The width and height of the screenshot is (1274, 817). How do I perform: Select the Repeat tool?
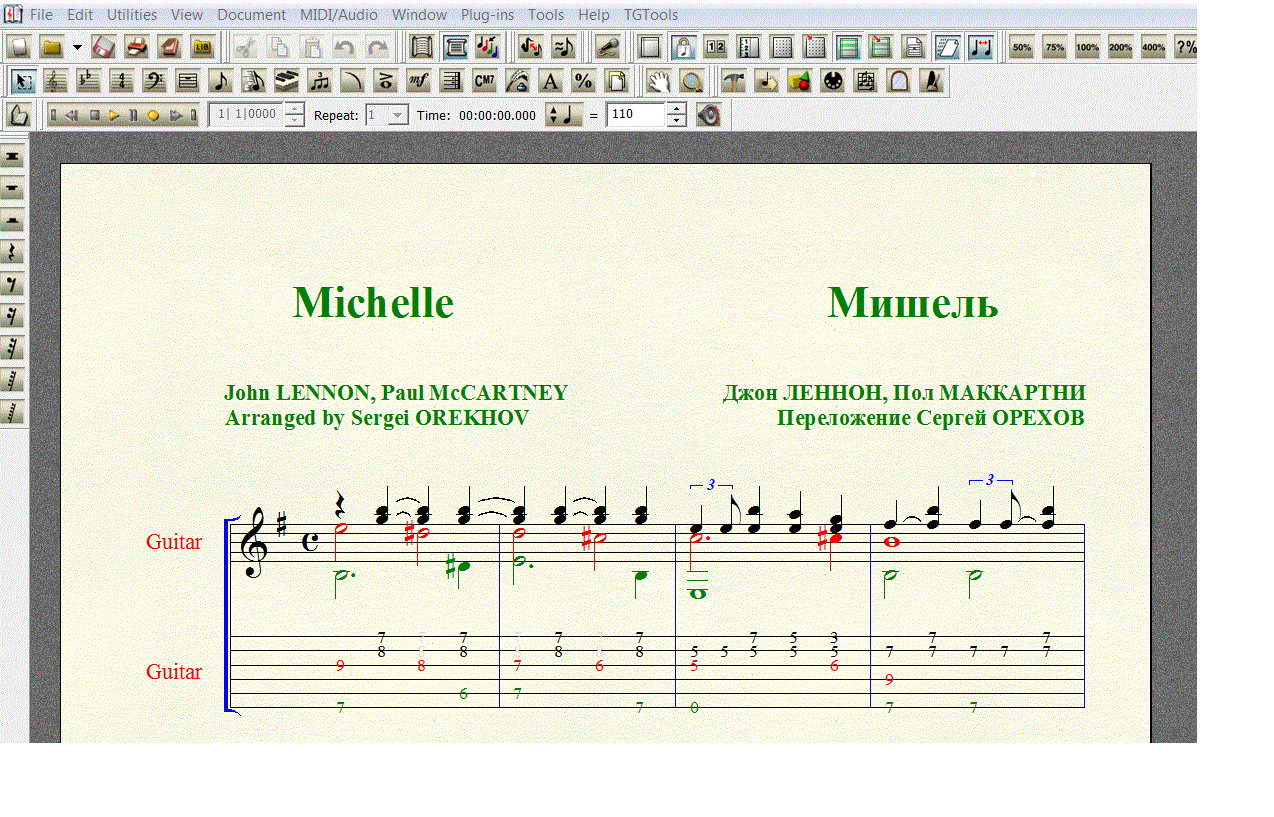450,81
